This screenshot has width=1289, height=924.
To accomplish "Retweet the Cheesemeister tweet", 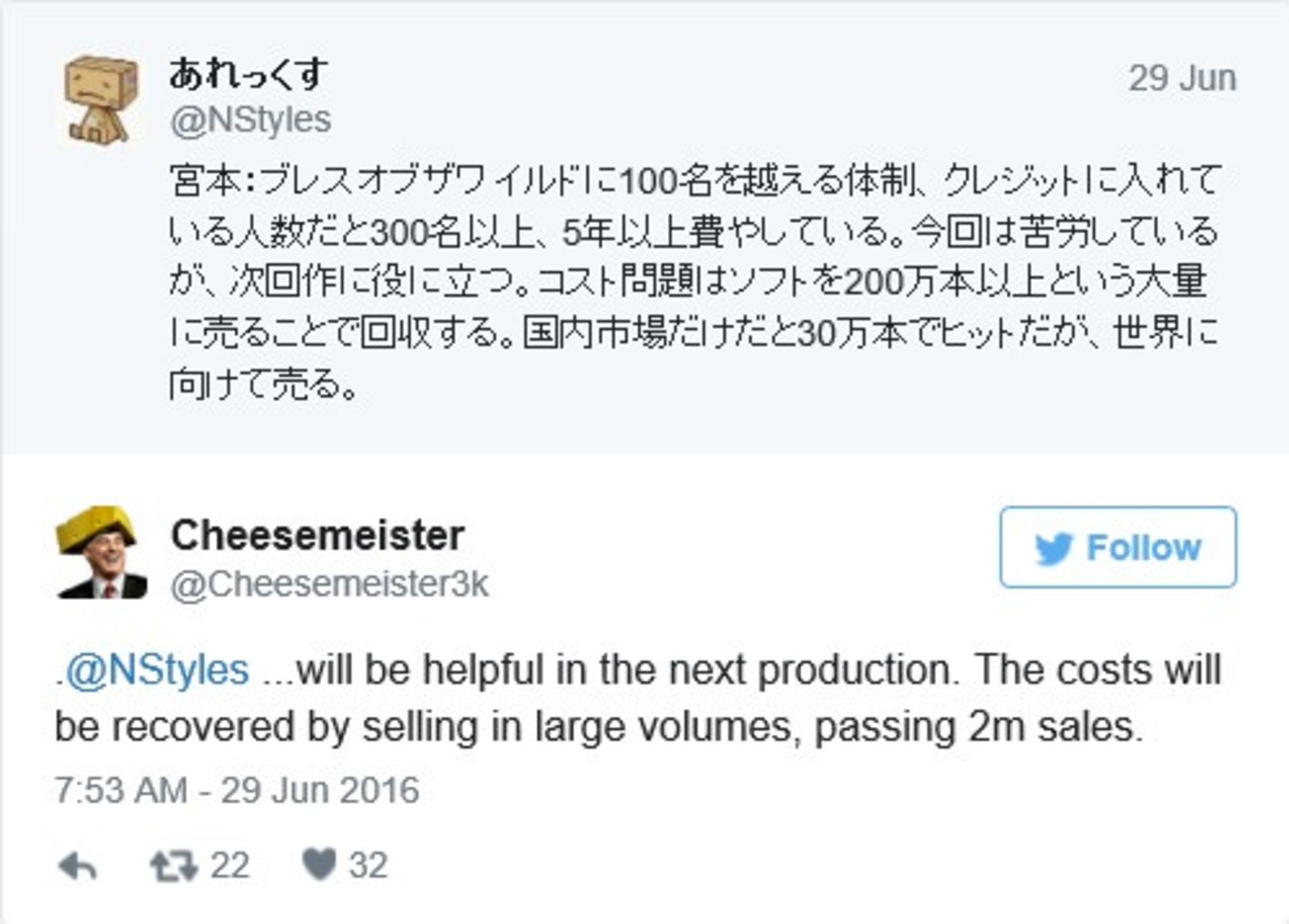I will [173, 866].
